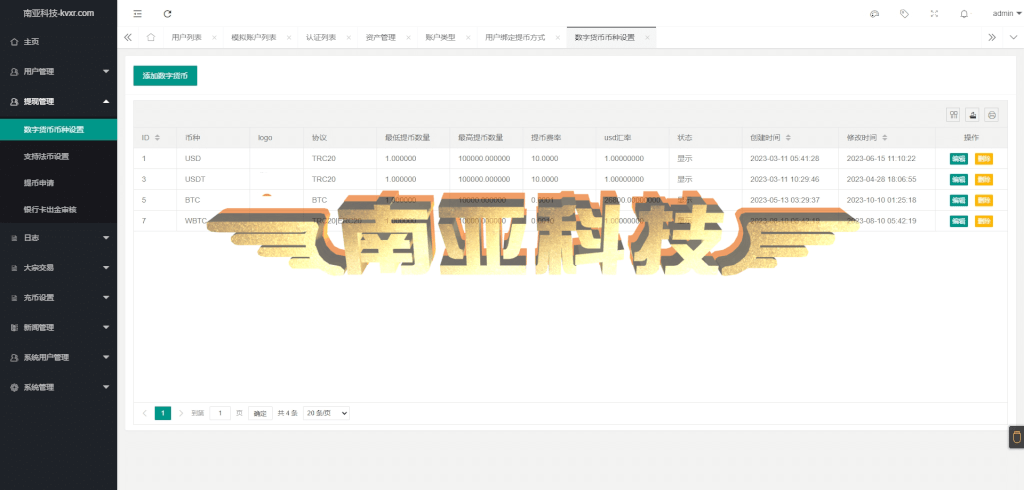Toggle the sidebar collapse icon

click(x=137, y=14)
